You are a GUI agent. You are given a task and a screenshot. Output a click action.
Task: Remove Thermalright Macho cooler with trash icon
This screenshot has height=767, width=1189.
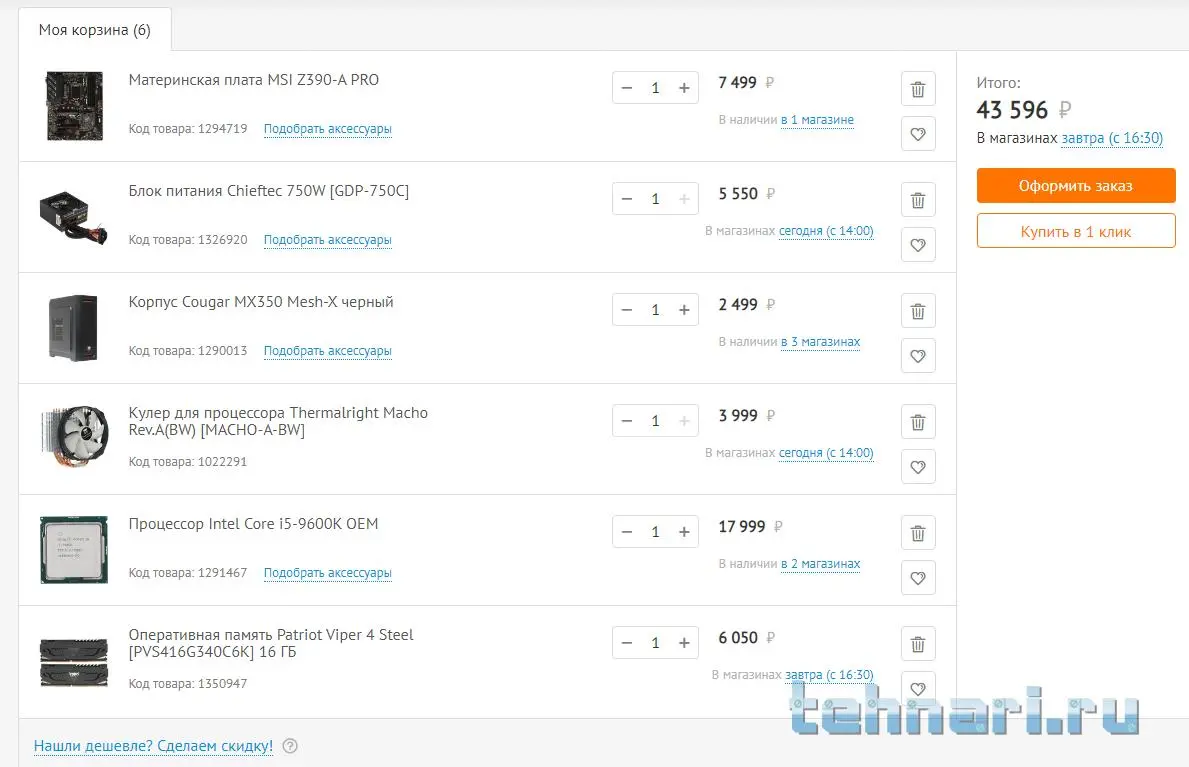coord(918,423)
